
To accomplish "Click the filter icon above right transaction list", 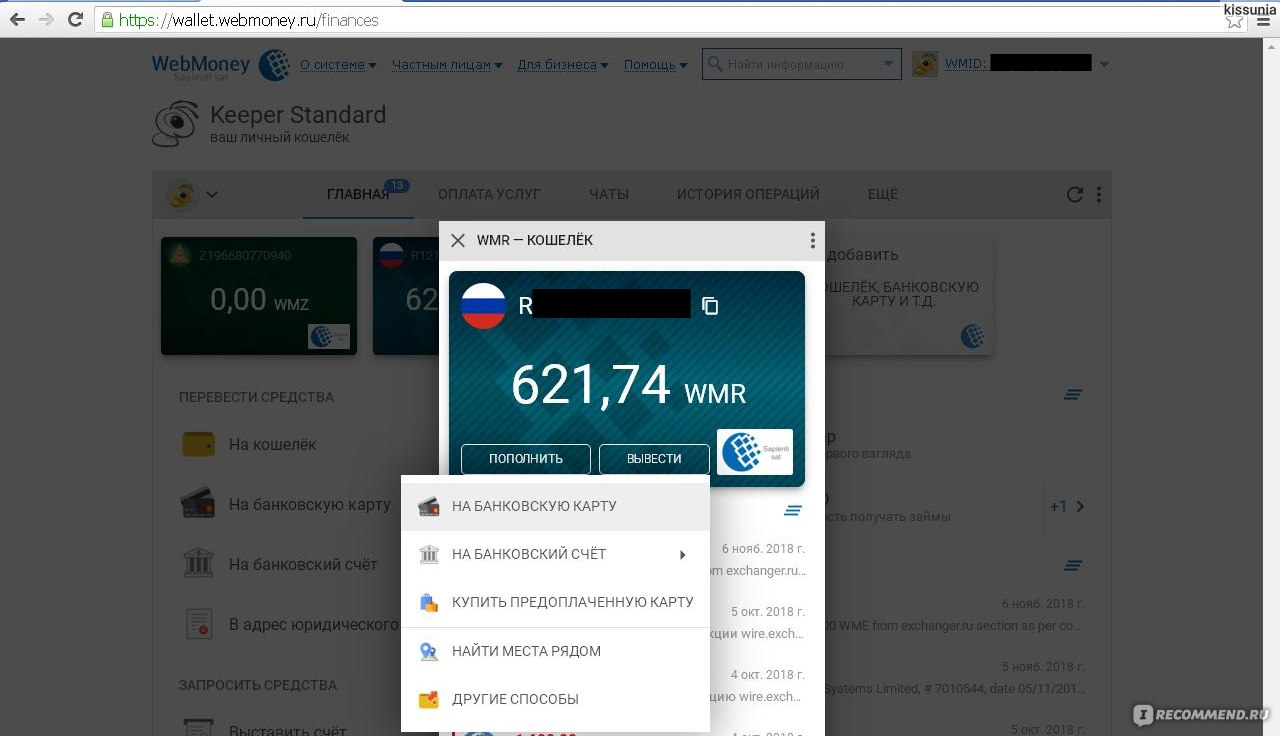I will 1073,565.
